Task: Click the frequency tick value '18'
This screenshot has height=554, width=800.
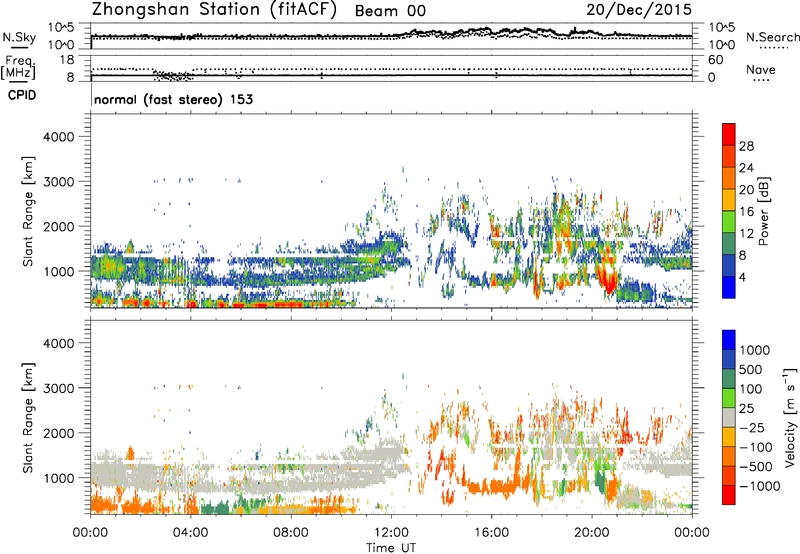Action: pos(67,60)
